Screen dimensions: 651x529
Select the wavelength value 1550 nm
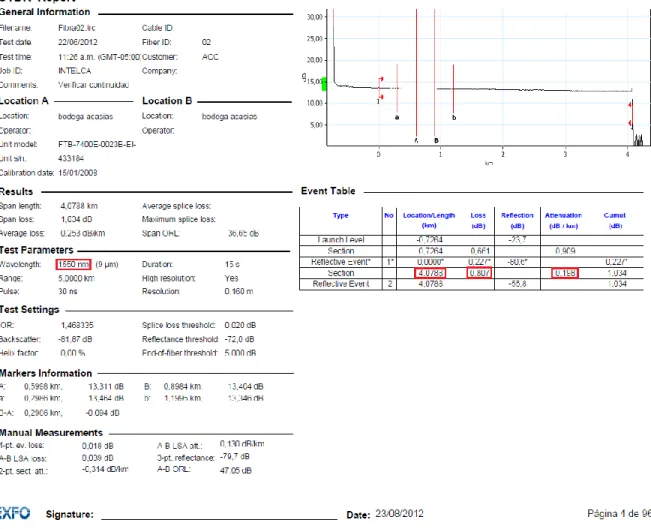tap(73, 264)
